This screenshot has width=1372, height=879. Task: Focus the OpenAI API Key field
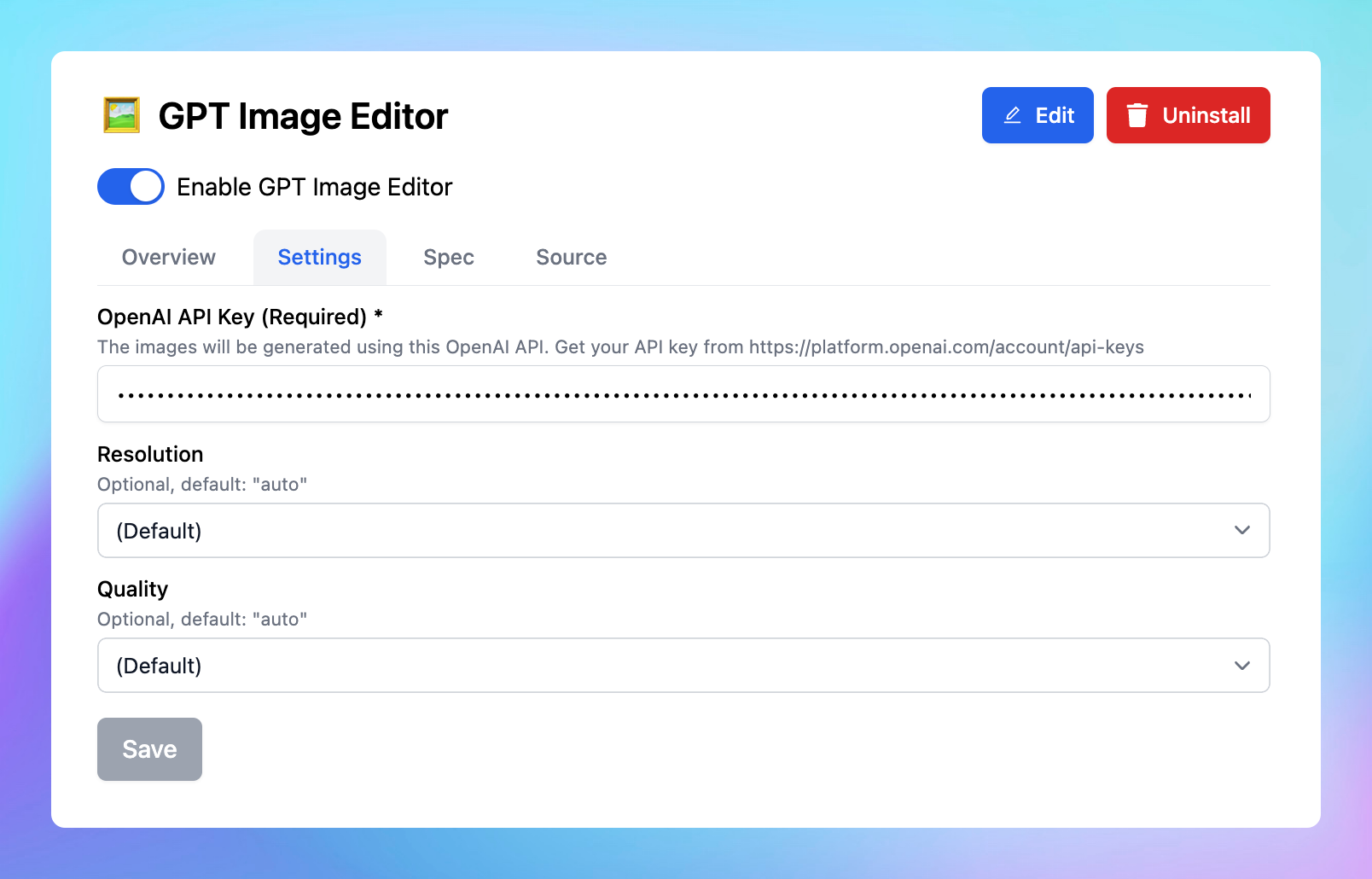coord(683,394)
